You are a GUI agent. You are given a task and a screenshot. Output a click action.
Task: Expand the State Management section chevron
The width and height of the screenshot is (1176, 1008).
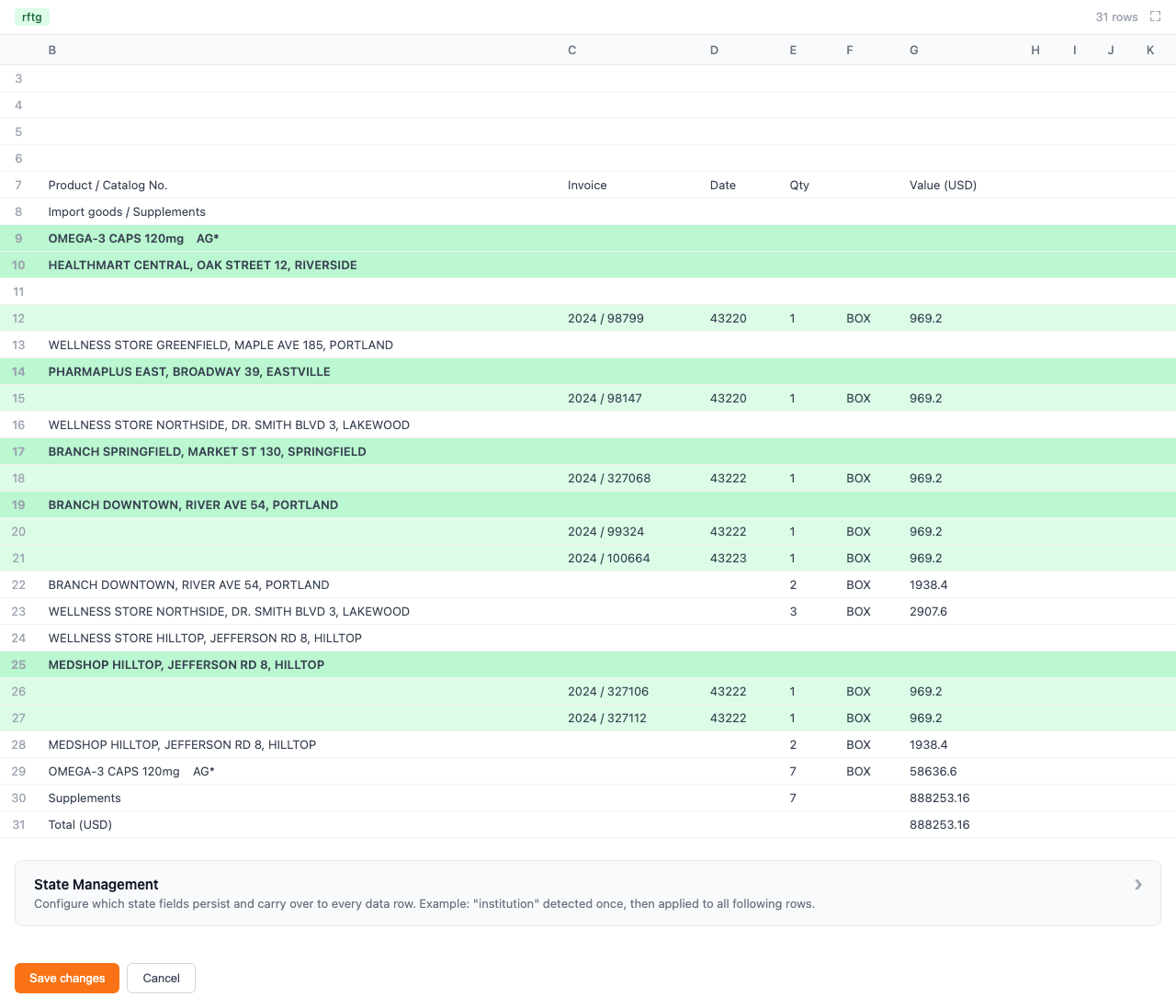point(1137,884)
